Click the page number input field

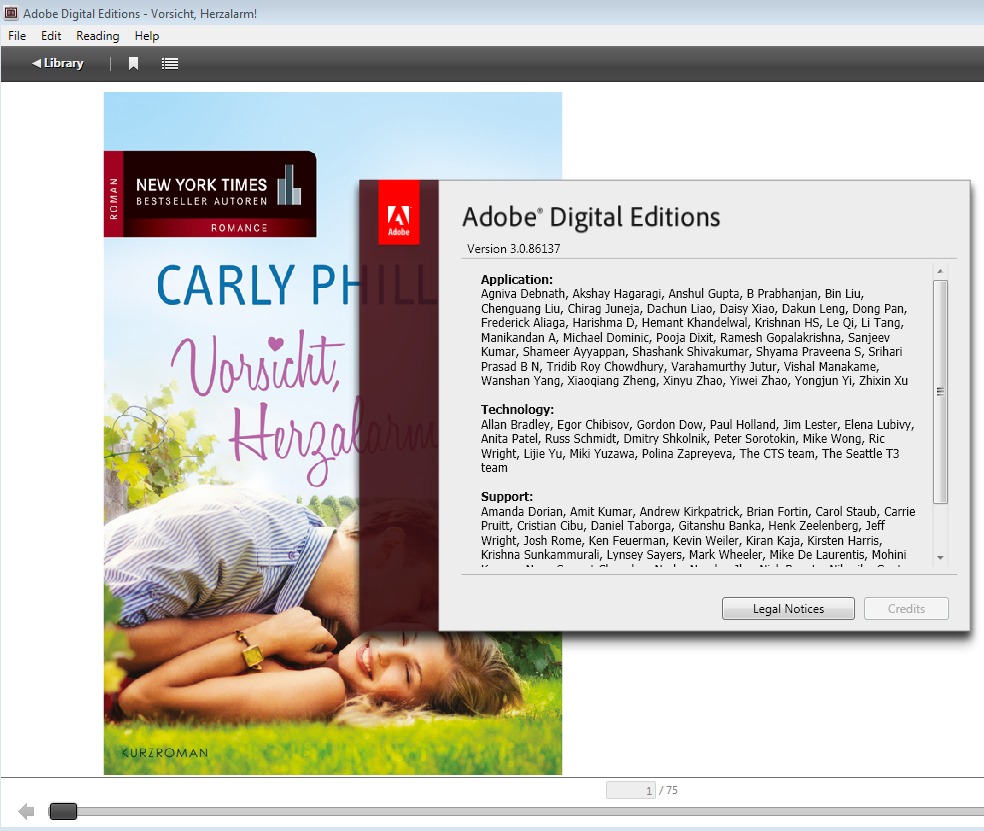pos(631,790)
